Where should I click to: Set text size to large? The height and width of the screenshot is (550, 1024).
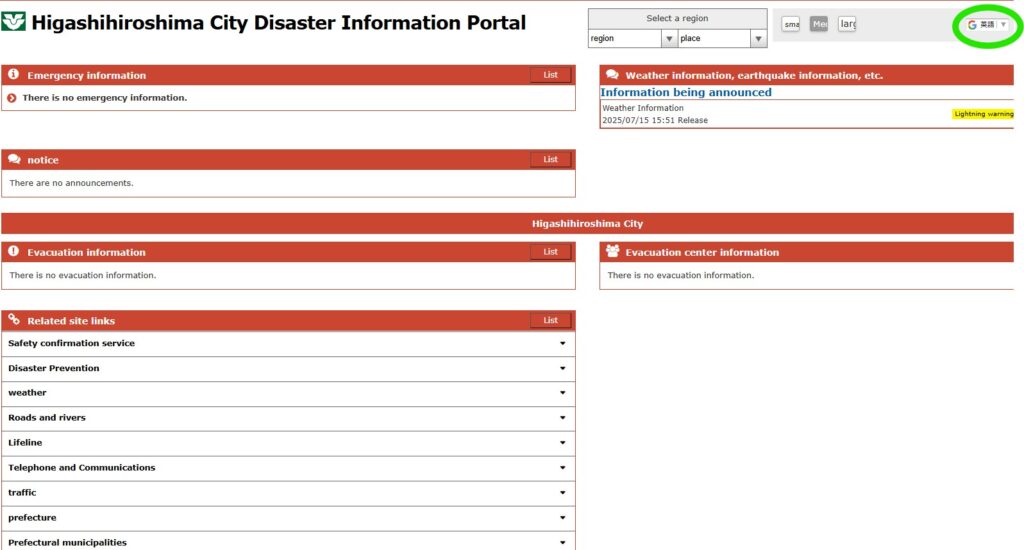[x=846, y=24]
